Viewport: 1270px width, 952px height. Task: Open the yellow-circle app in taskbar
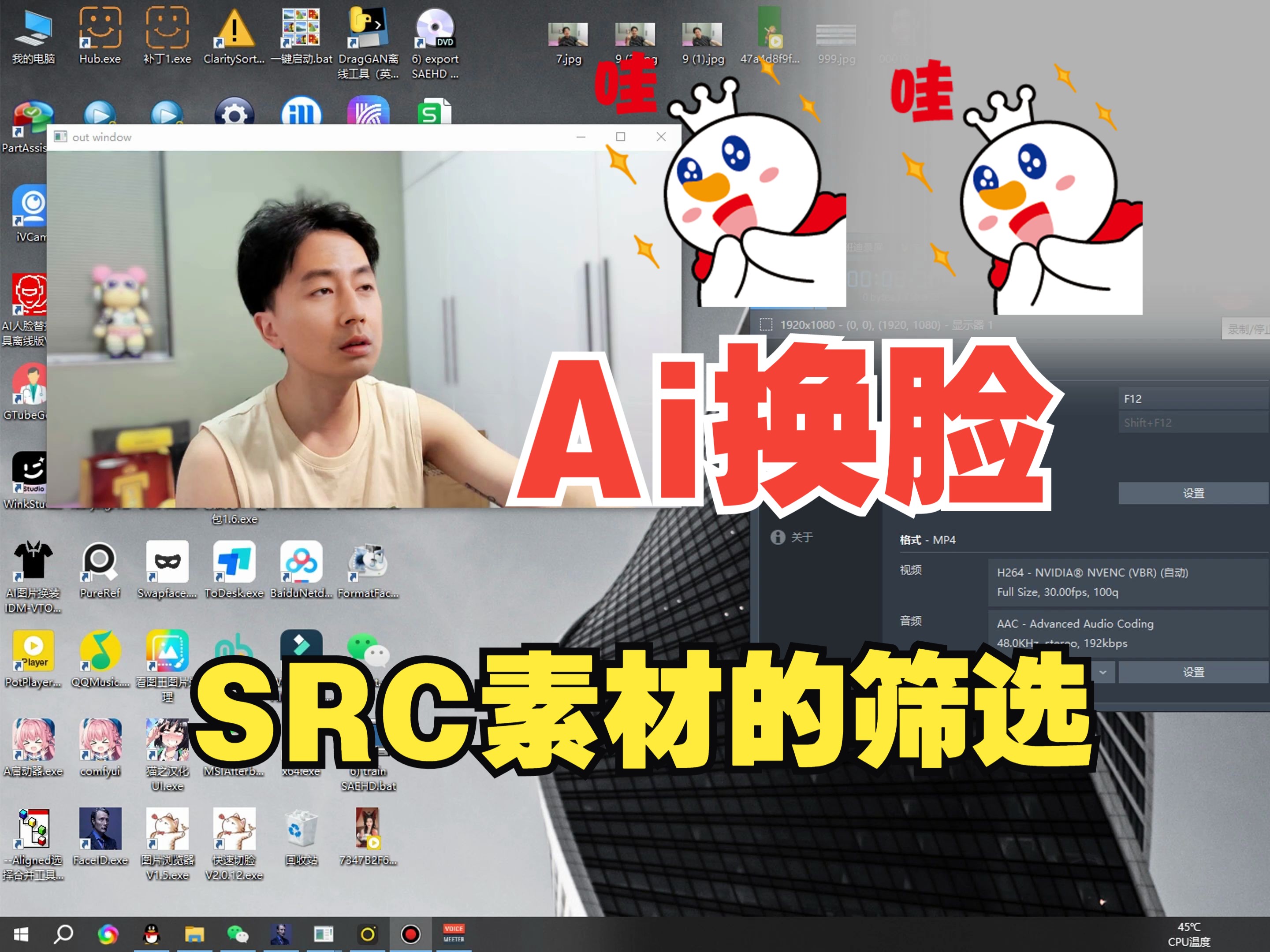(x=368, y=935)
